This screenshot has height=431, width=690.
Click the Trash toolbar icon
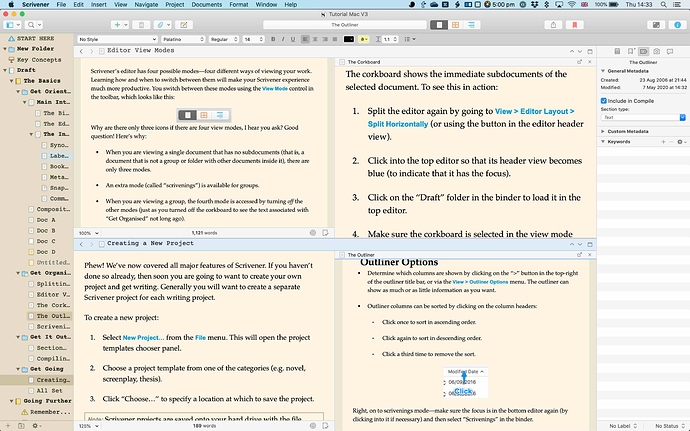pos(141,25)
